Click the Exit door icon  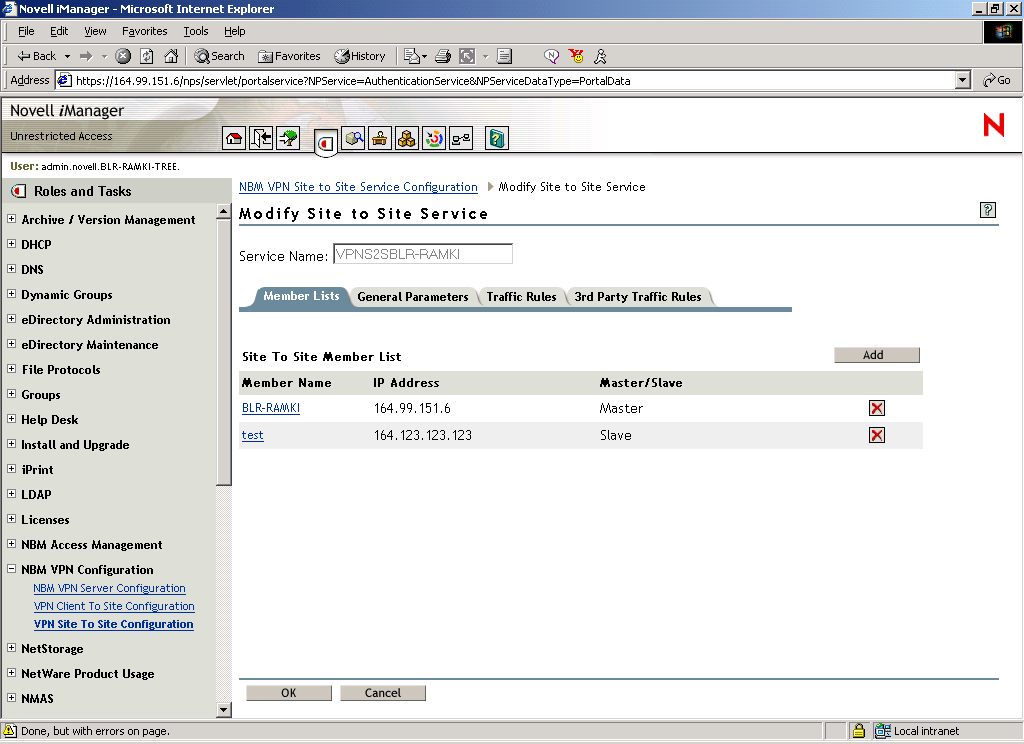pos(261,138)
